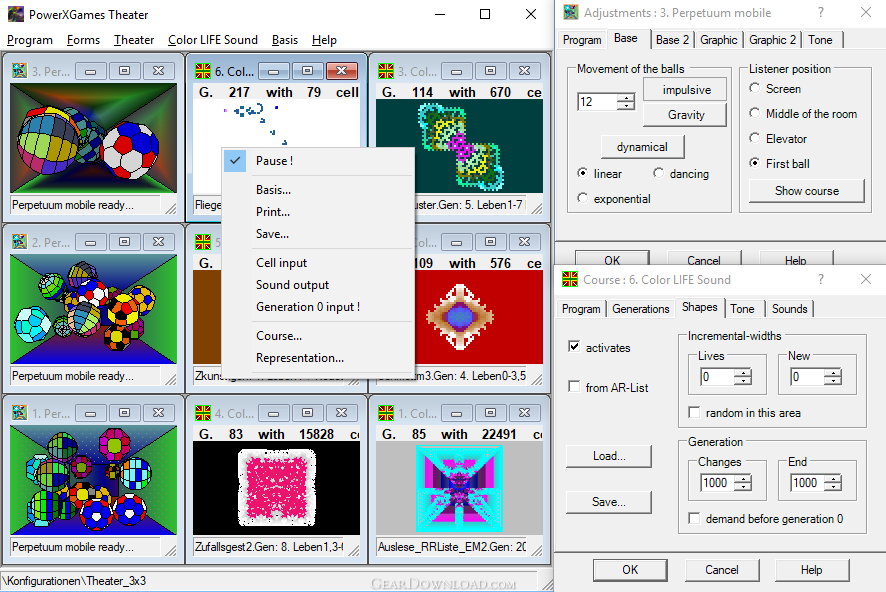This screenshot has width=886, height=592.
Task: Click the icon of the "6. Col..." child window
Action: click(203, 71)
